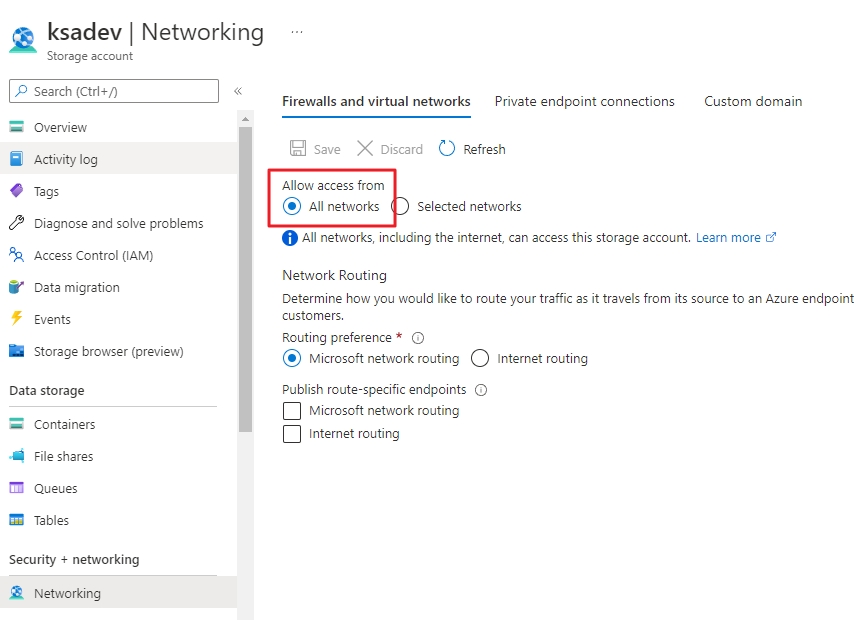Follow the Learn more link
The image size is (854, 620).
pyautogui.click(x=728, y=237)
